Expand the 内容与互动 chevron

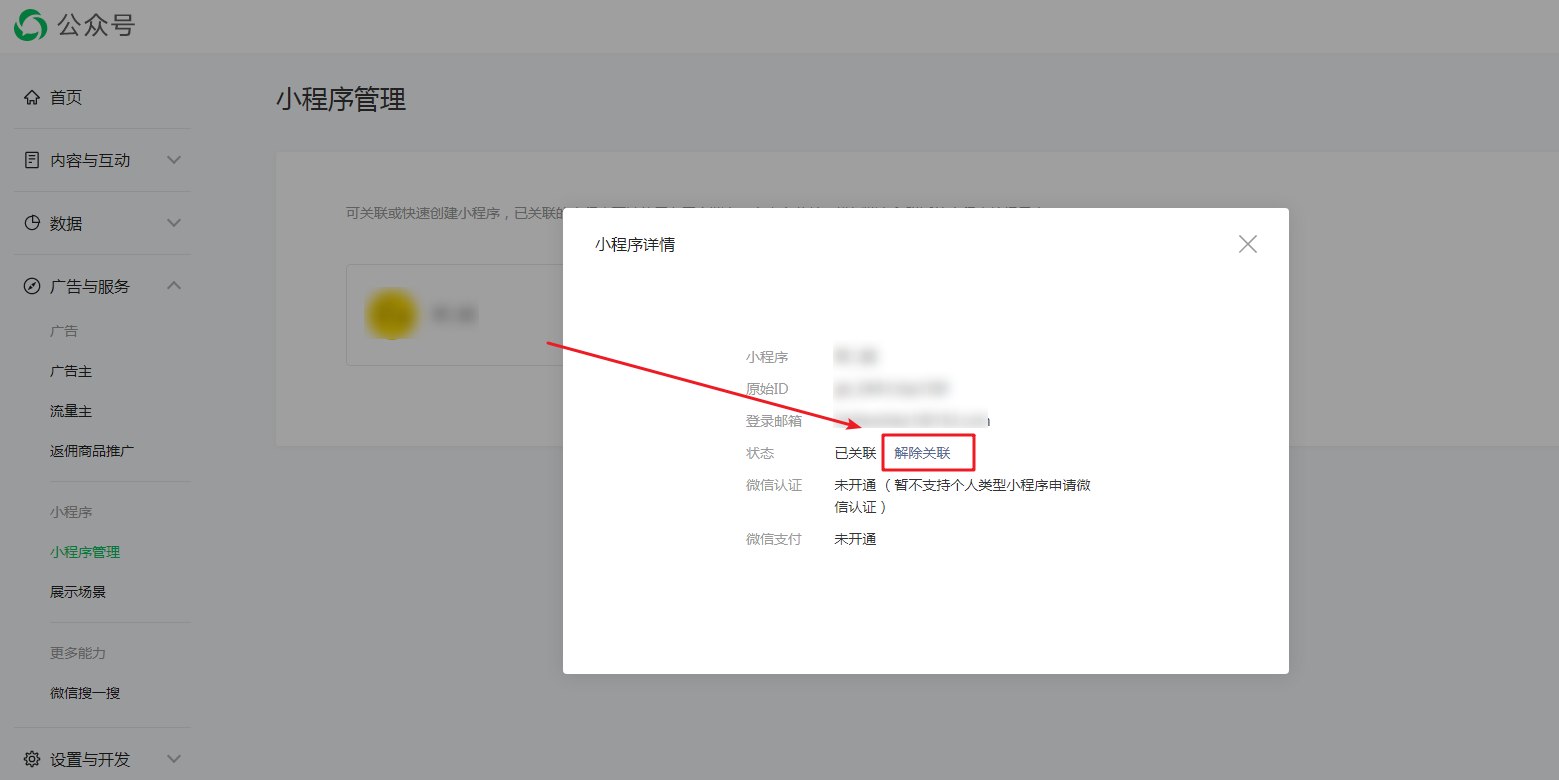174,160
